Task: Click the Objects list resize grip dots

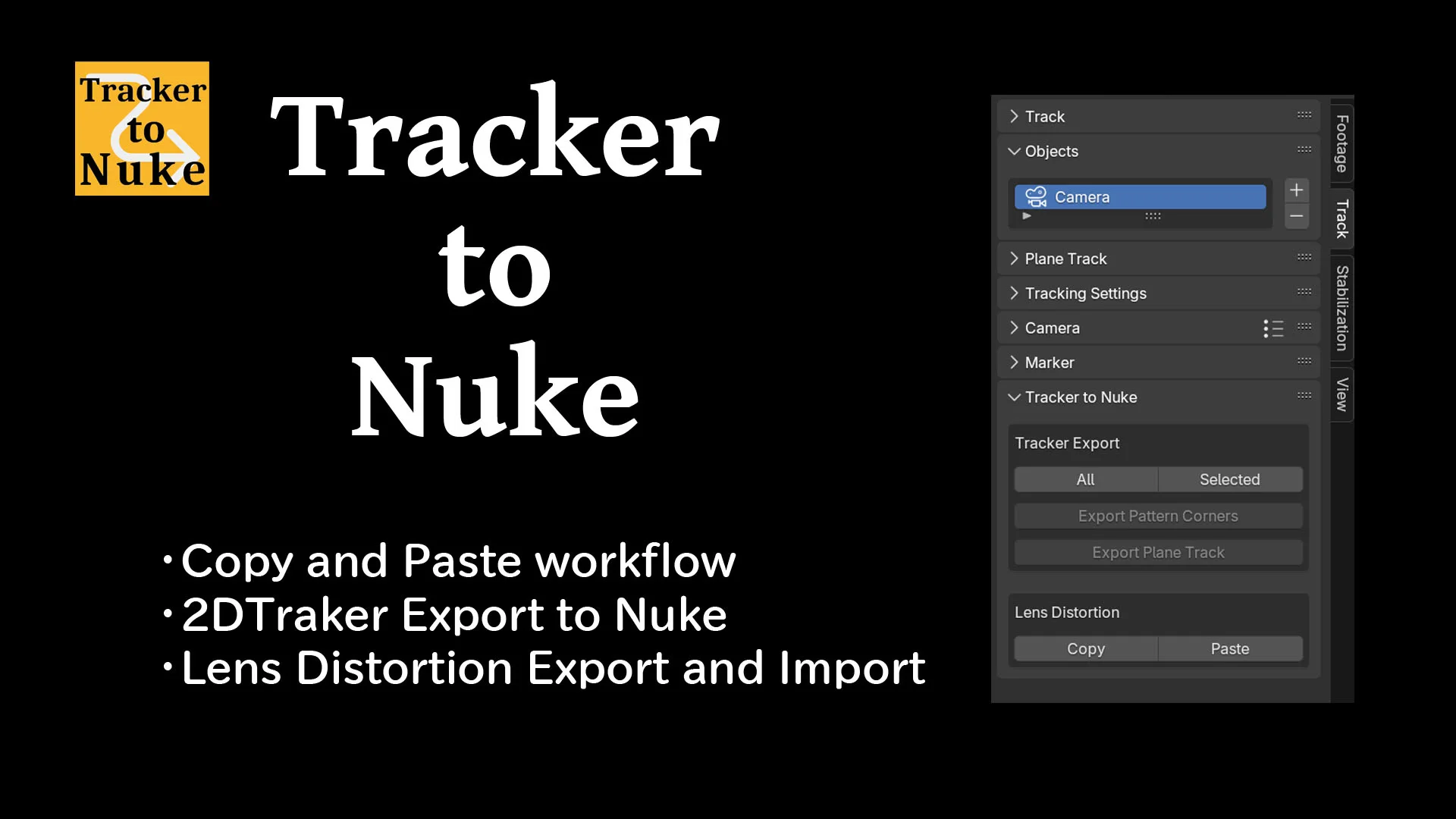Action: [1153, 216]
